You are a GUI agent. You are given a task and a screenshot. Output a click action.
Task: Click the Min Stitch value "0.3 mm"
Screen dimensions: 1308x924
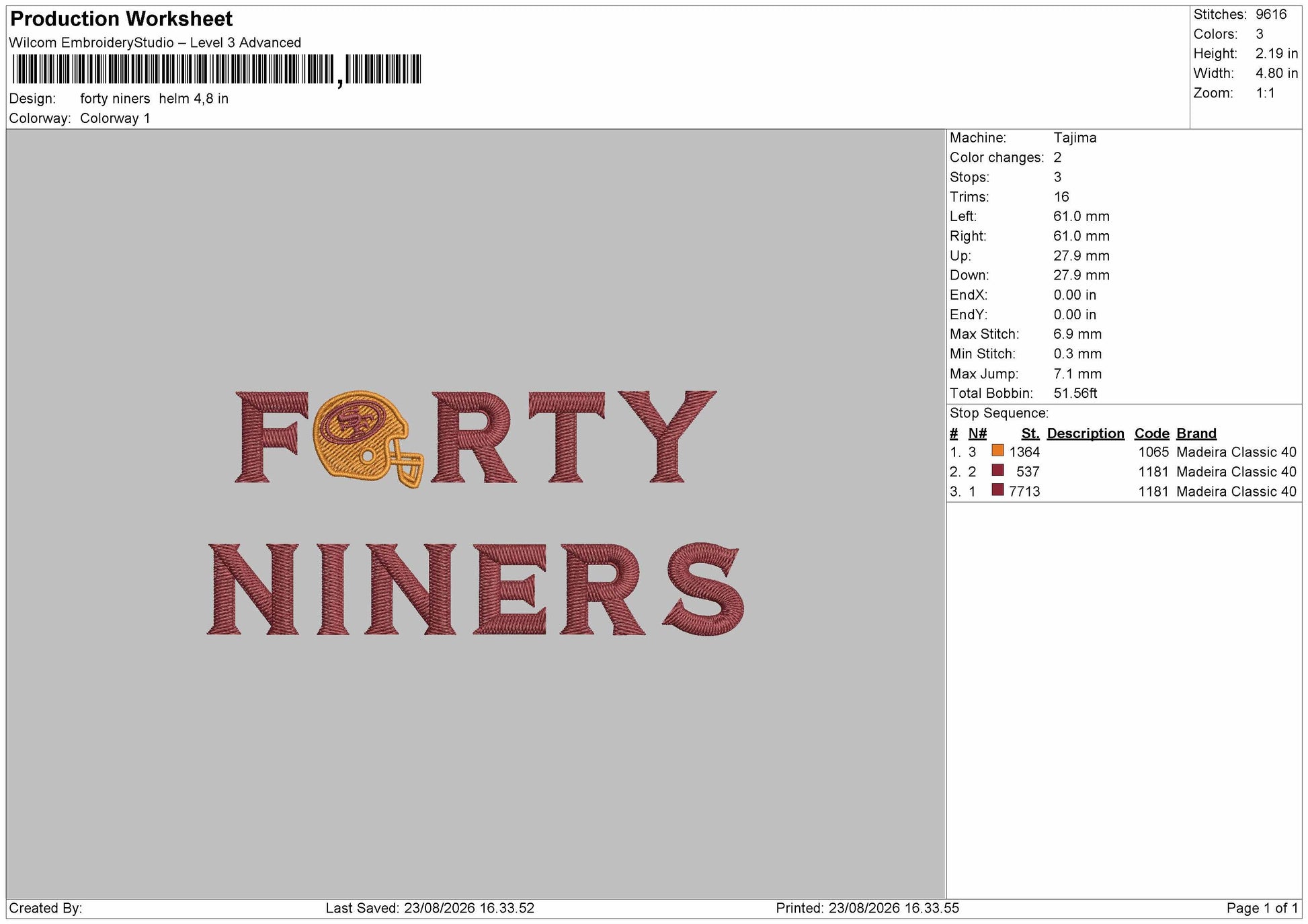coord(1077,353)
